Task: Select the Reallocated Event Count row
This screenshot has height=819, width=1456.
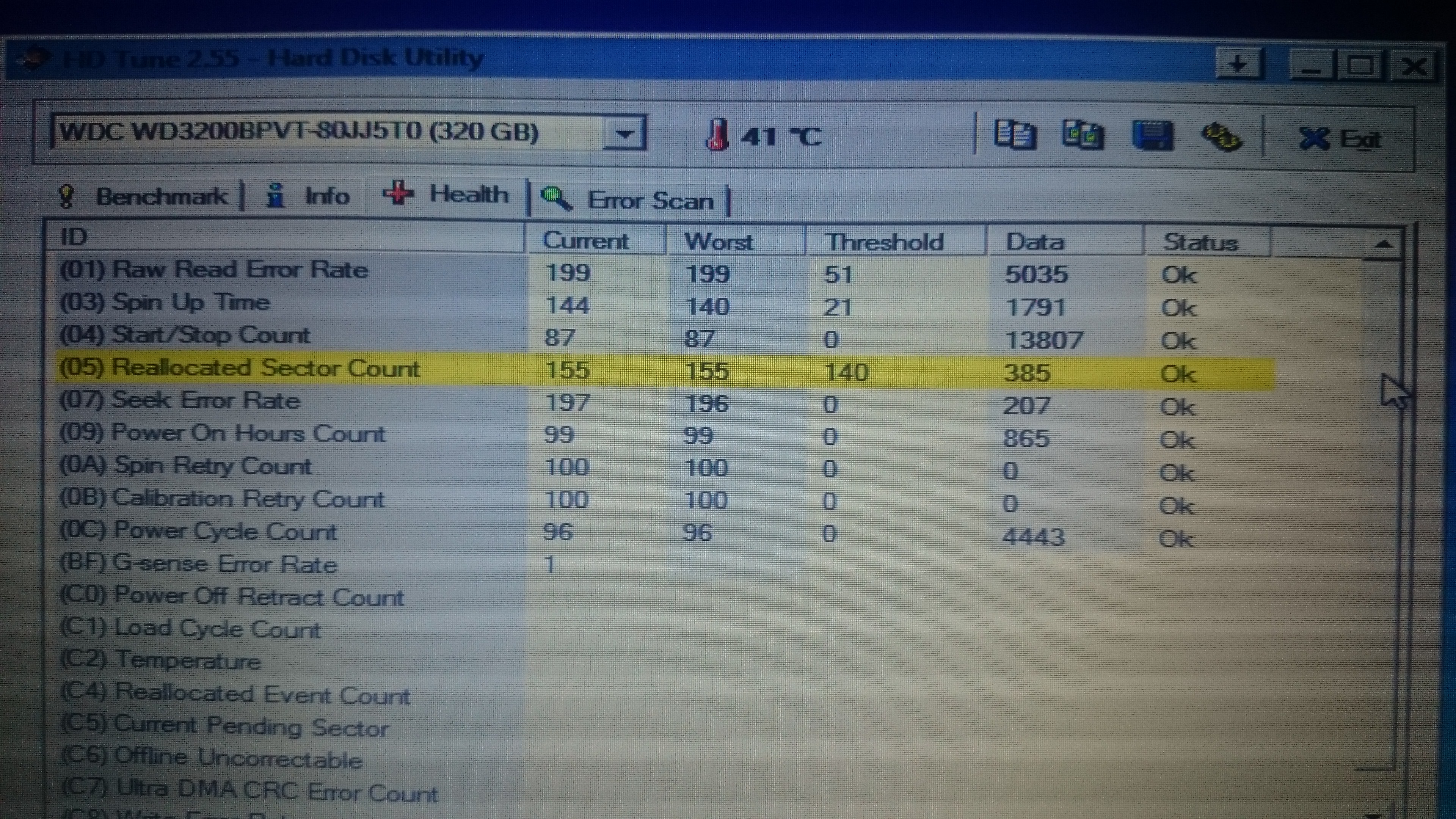Action: pos(666,694)
